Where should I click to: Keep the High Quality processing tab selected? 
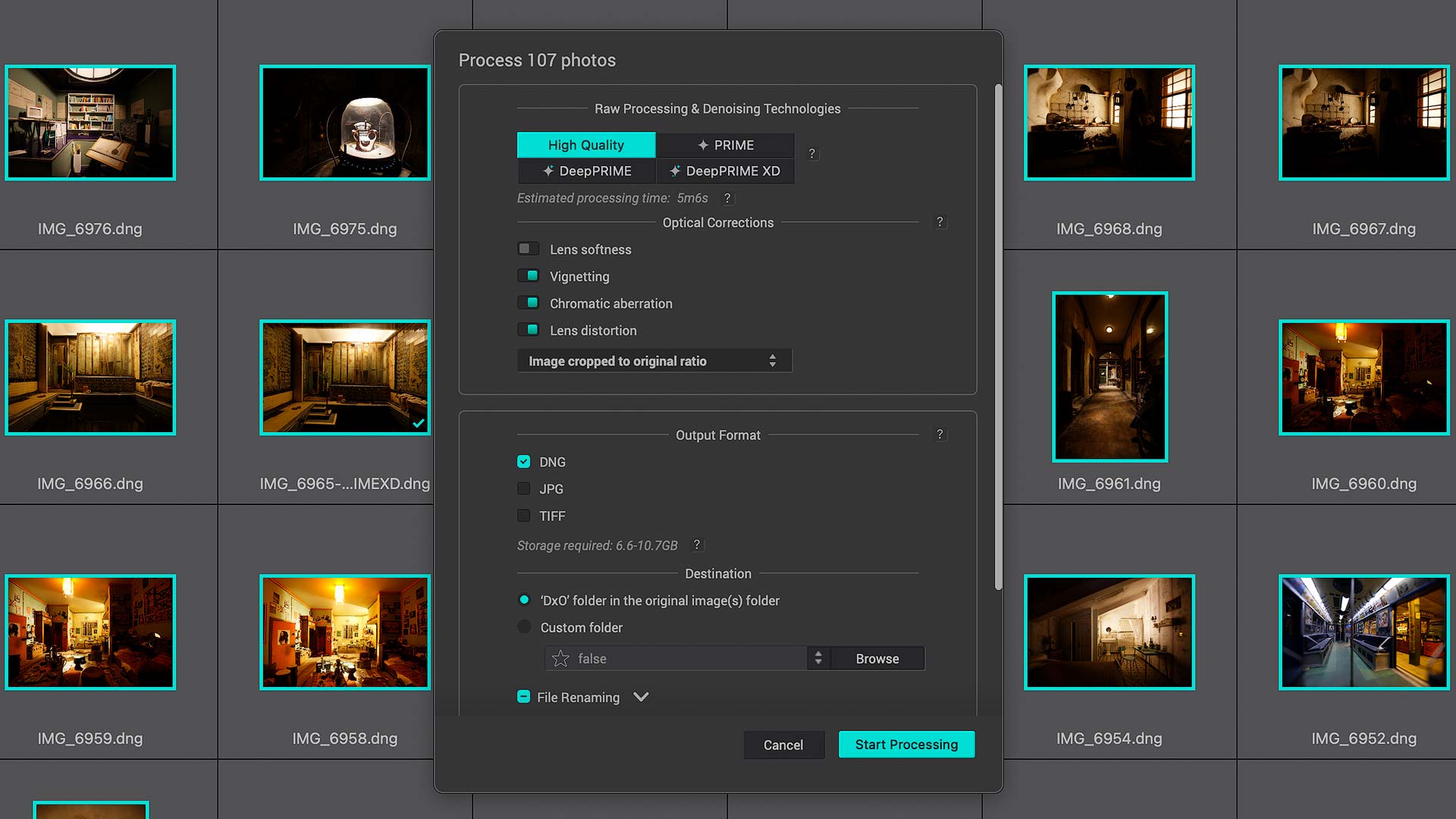pos(585,145)
